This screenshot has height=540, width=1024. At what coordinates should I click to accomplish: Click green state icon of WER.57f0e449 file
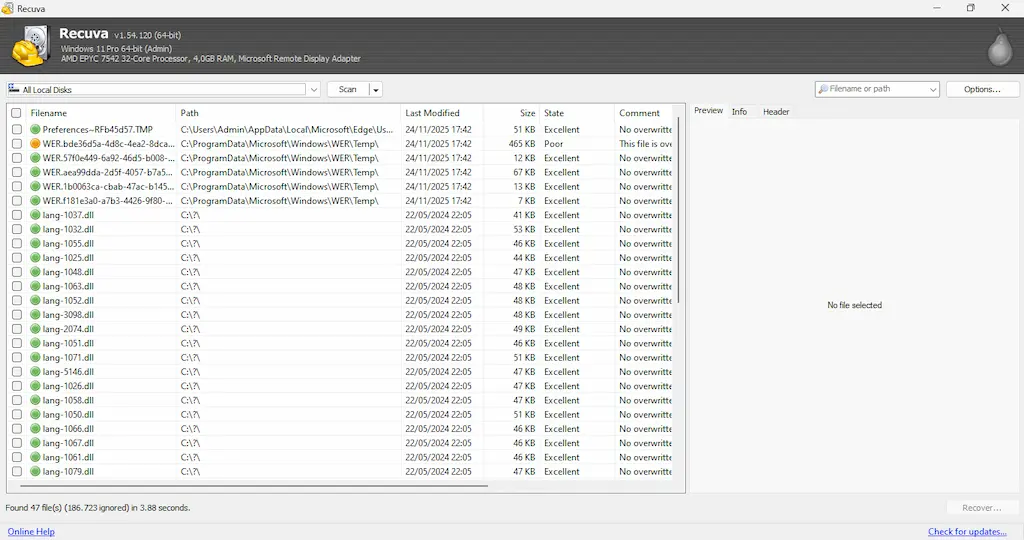[x=35, y=158]
